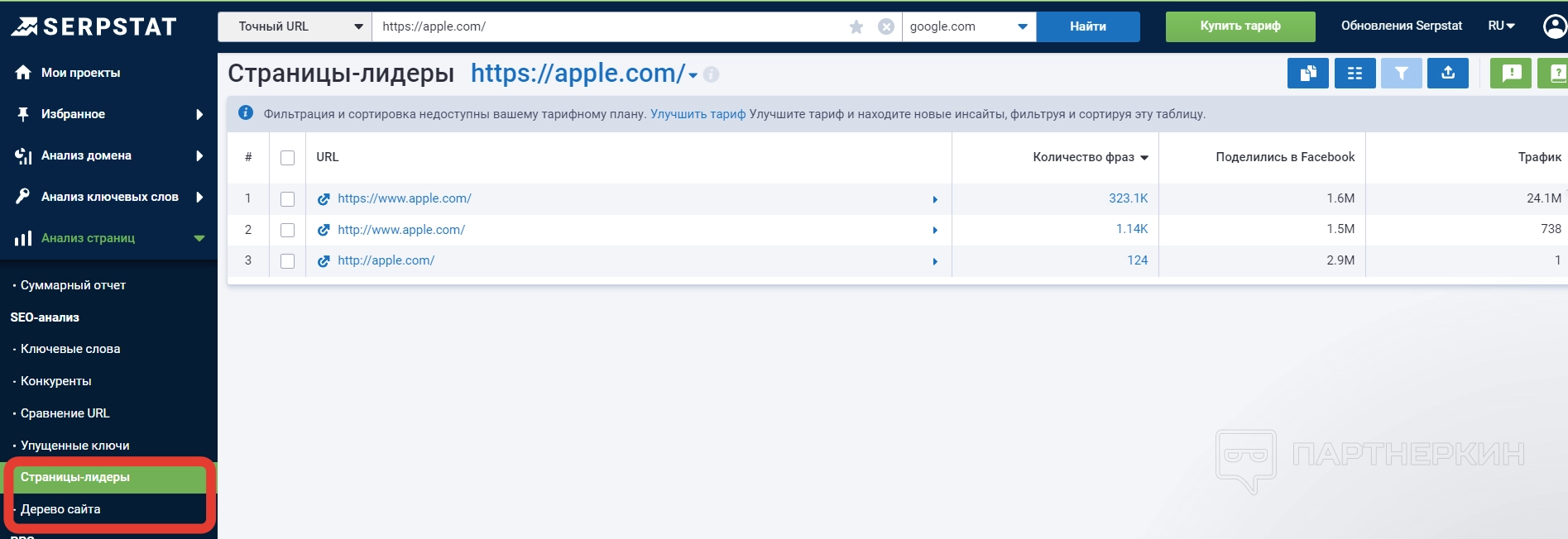Click the Анализ домена sidebar icon
This screenshot has width=1568, height=539.
tap(23, 155)
